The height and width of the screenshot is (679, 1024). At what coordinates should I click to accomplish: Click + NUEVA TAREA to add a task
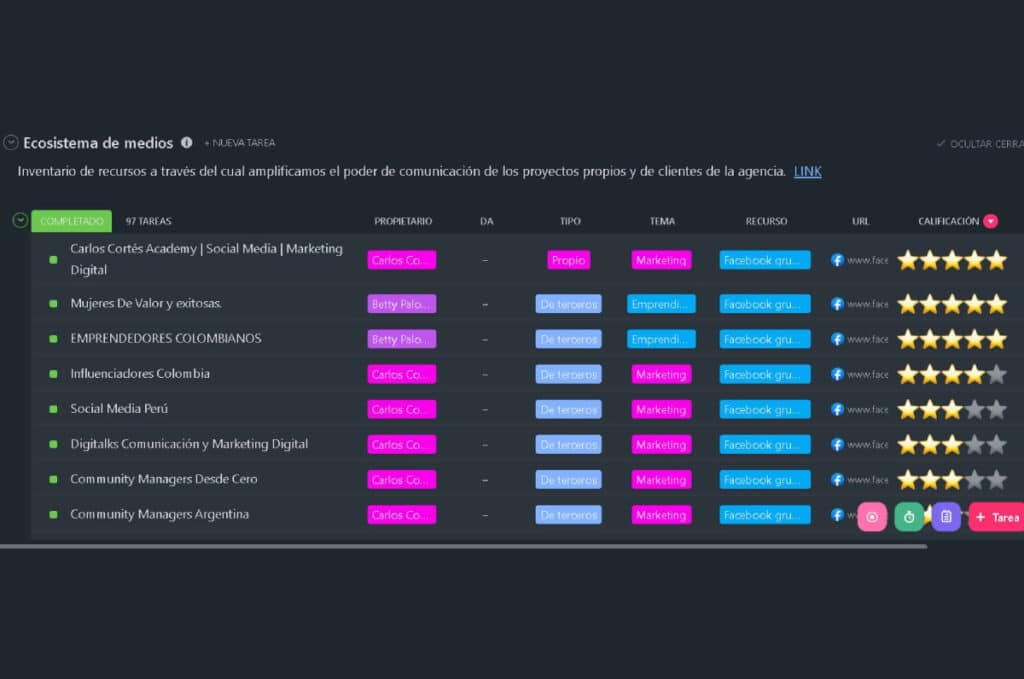(x=240, y=143)
